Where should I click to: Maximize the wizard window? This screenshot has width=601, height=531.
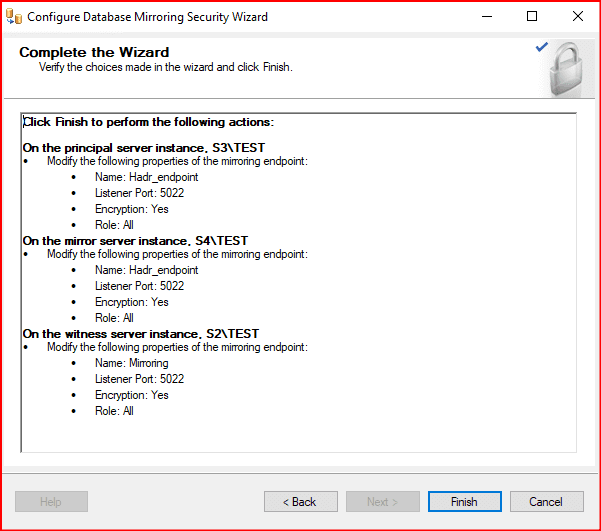(x=532, y=17)
